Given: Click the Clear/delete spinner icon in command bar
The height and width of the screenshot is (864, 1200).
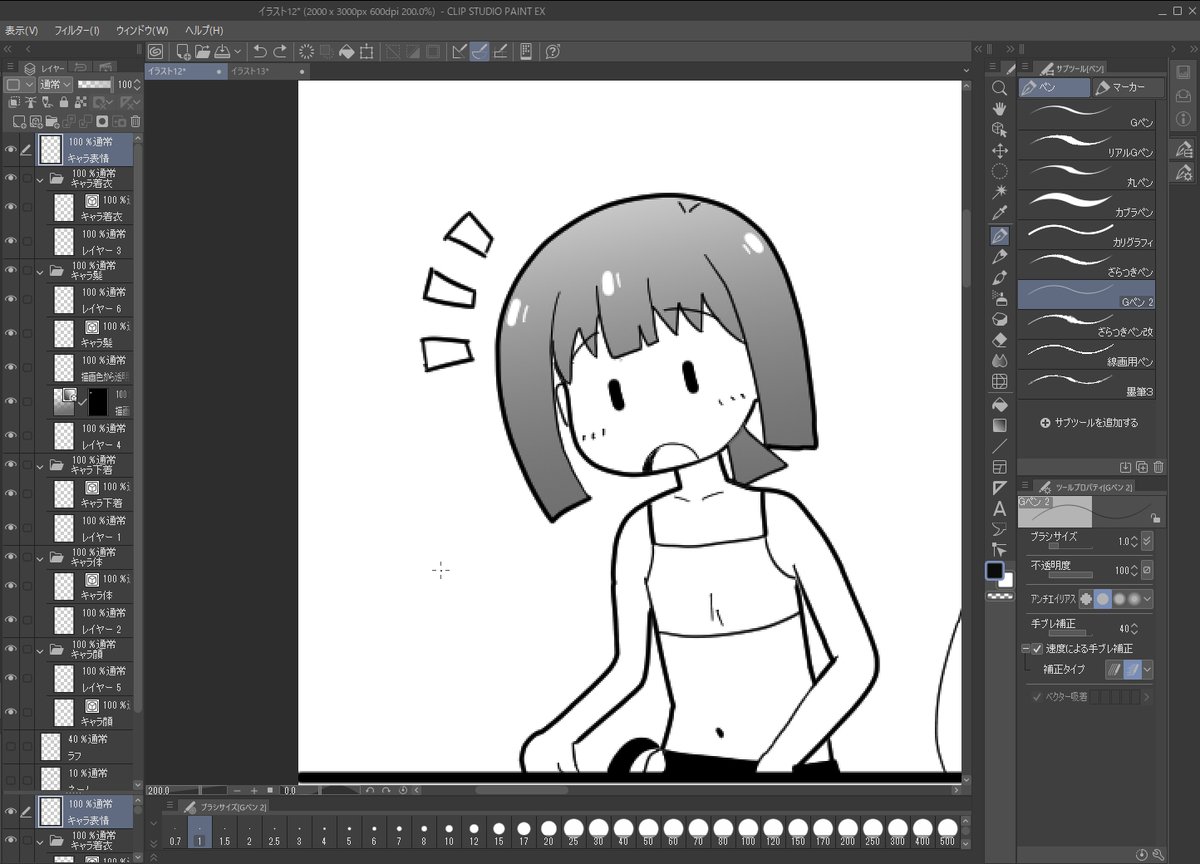Looking at the screenshot, I should click(x=307, y=51).
